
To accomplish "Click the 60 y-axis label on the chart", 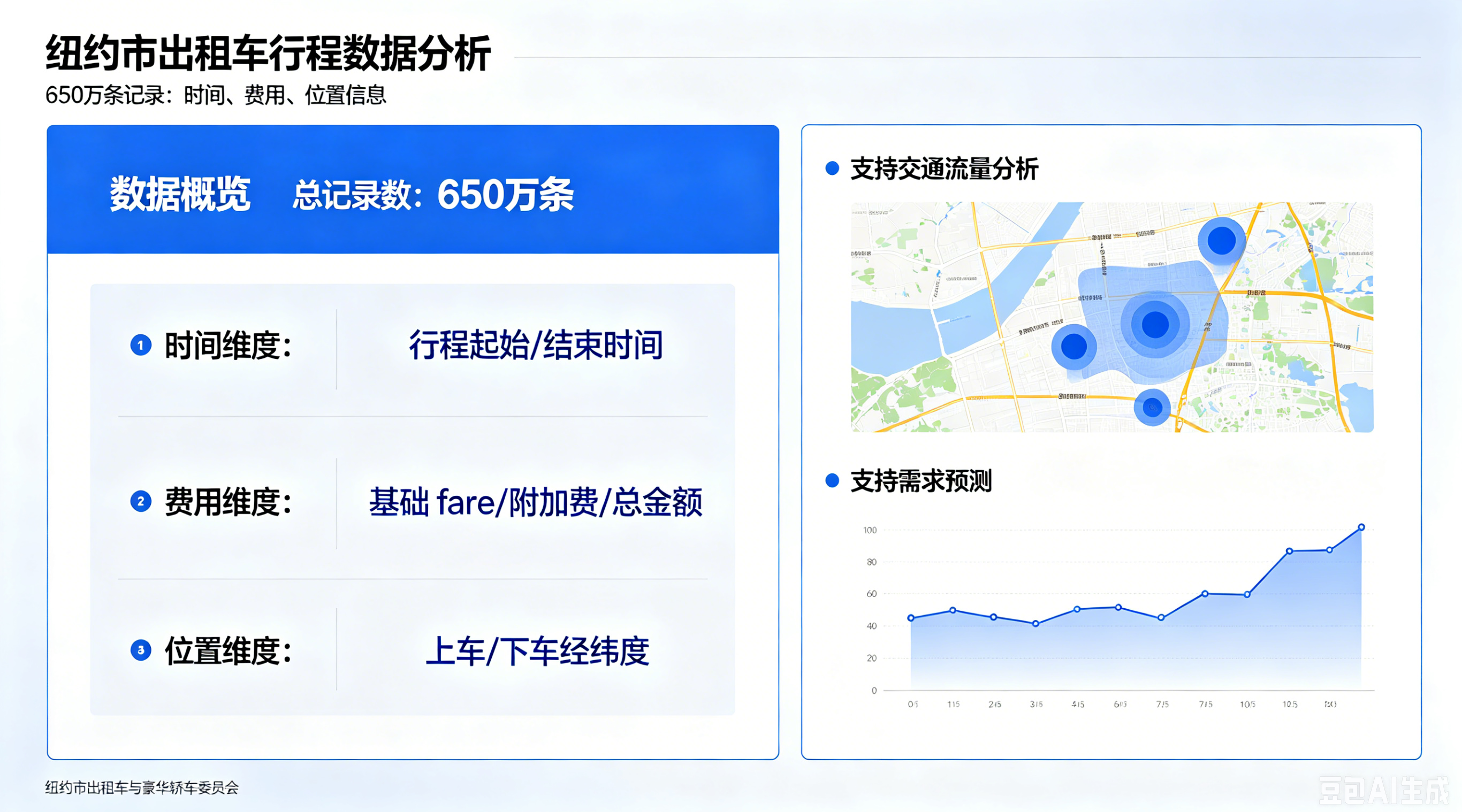I will click(x=871, y=594).
